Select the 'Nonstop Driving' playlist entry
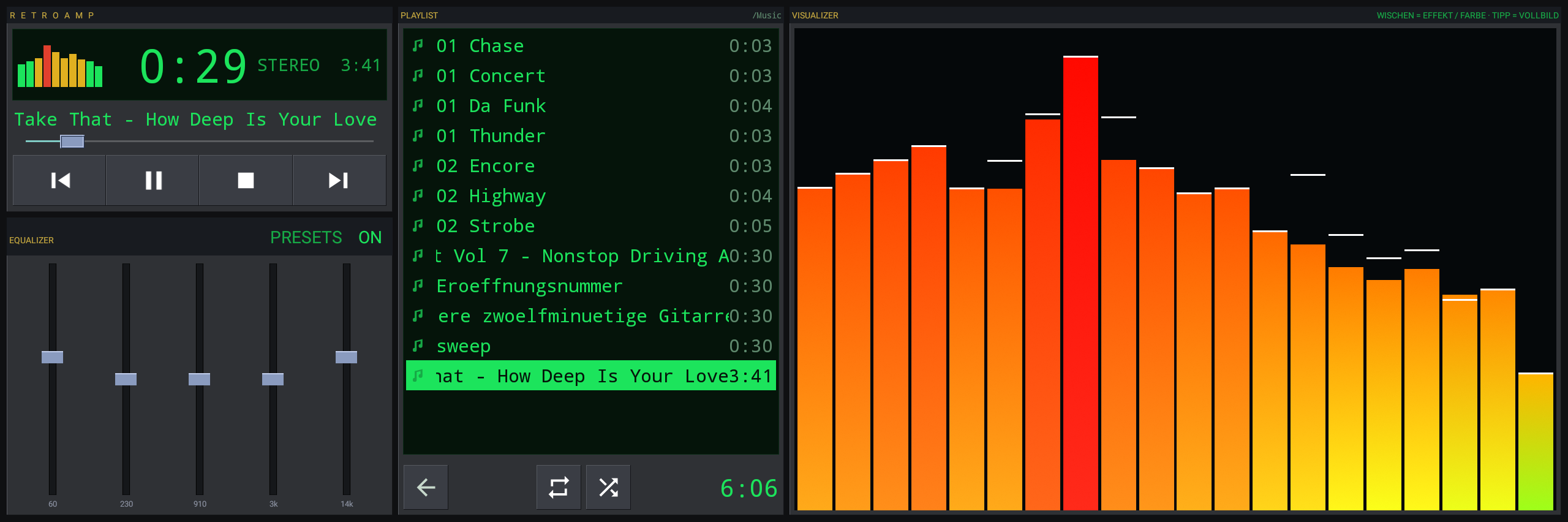 tap(591, 256)
